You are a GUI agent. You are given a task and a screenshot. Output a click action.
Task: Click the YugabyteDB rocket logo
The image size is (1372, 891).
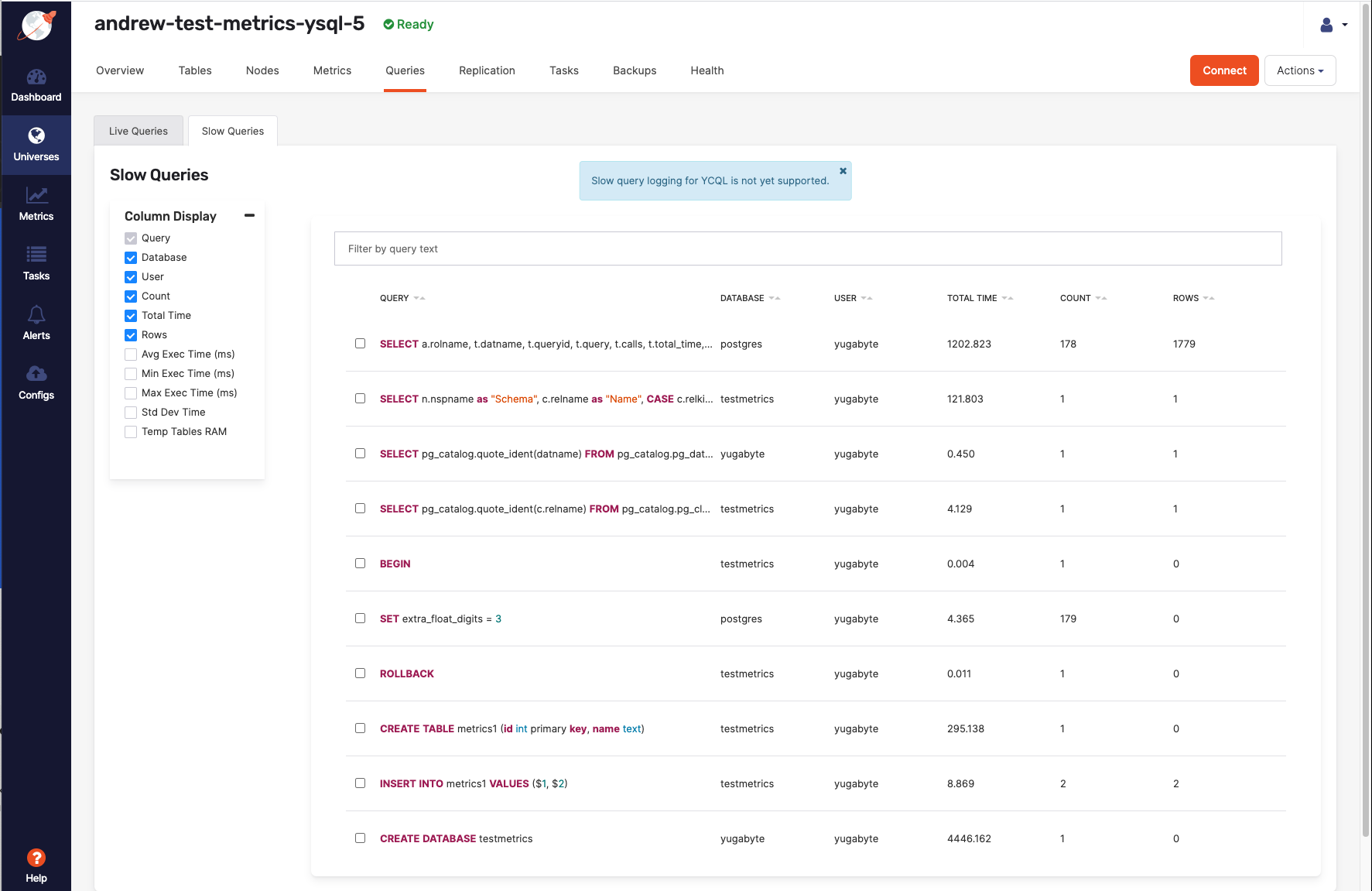coord(36,26)
